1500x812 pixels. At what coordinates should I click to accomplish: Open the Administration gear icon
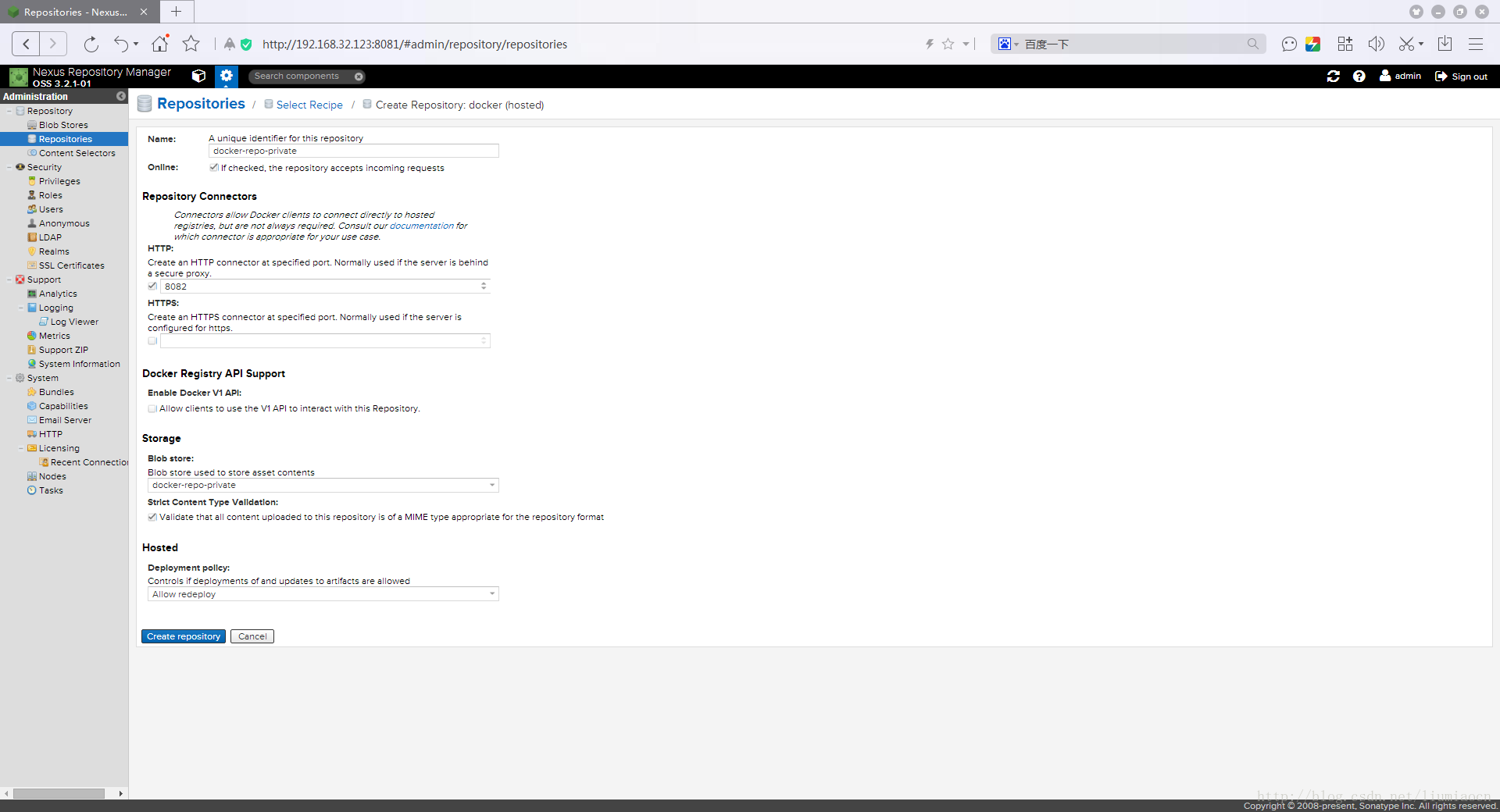[x=226, y=76]
